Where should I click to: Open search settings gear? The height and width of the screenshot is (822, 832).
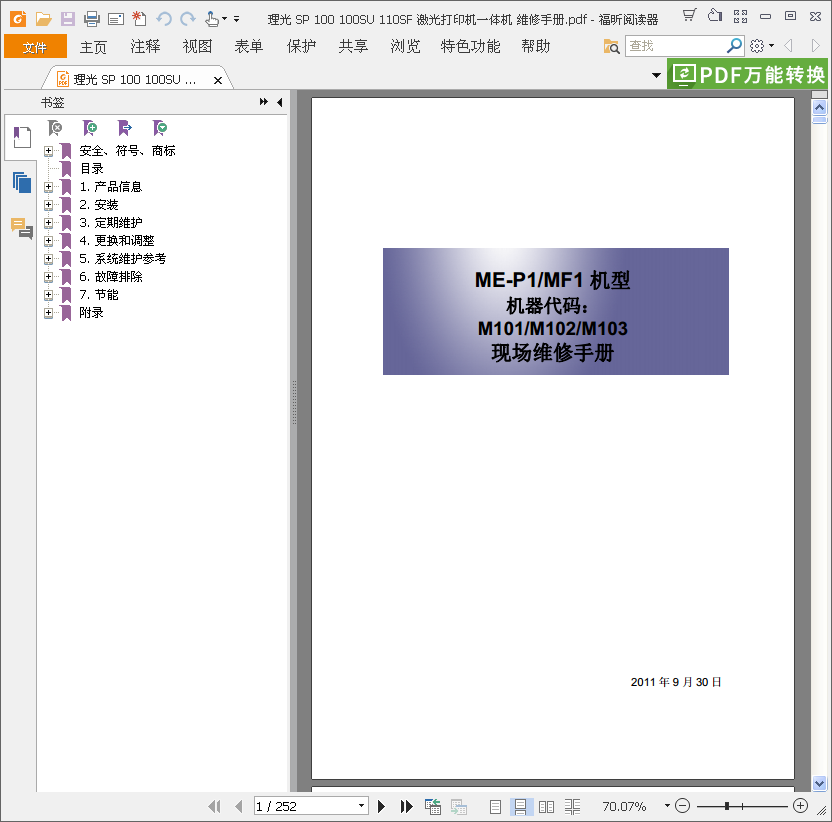(x=757, y=46)
